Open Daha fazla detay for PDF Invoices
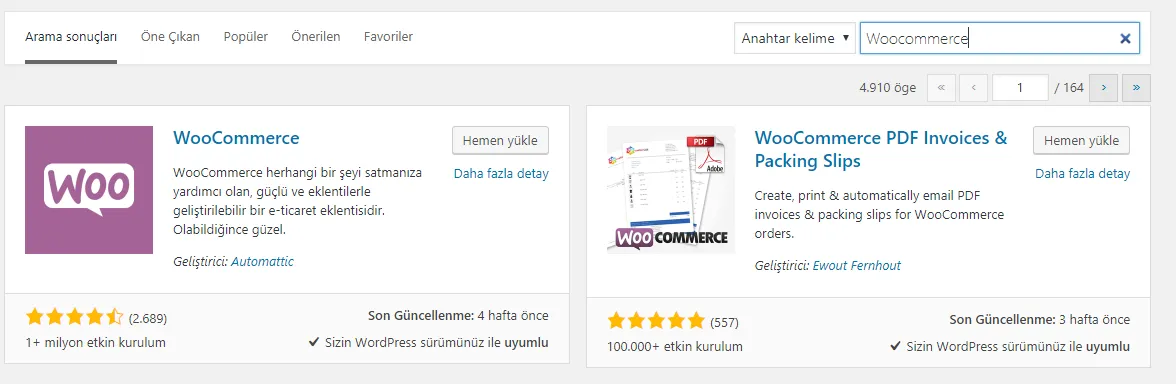 pyautogui.click(x=1082, y=173)
